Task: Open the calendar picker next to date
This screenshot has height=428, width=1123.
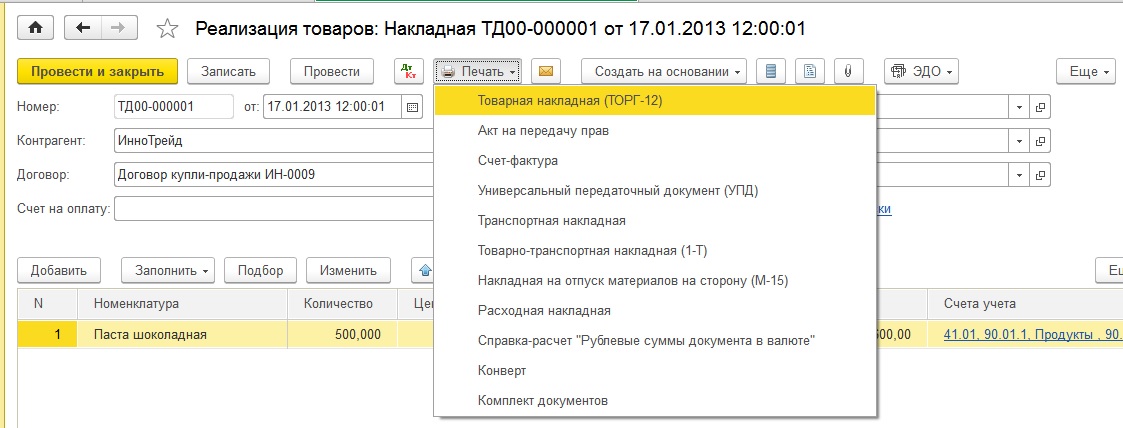Action: point(411,107)
